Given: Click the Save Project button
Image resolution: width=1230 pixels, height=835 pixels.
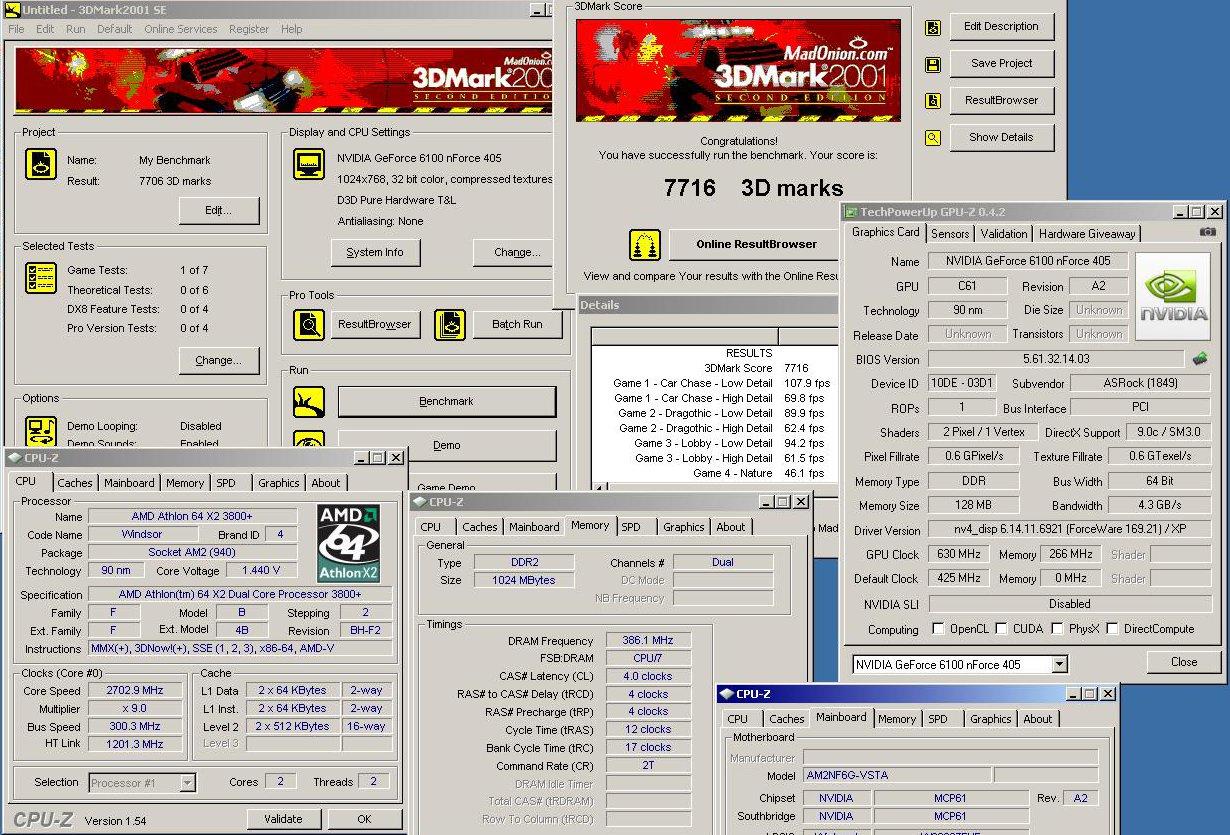Looking at the screenshot, I should 1002,63.
